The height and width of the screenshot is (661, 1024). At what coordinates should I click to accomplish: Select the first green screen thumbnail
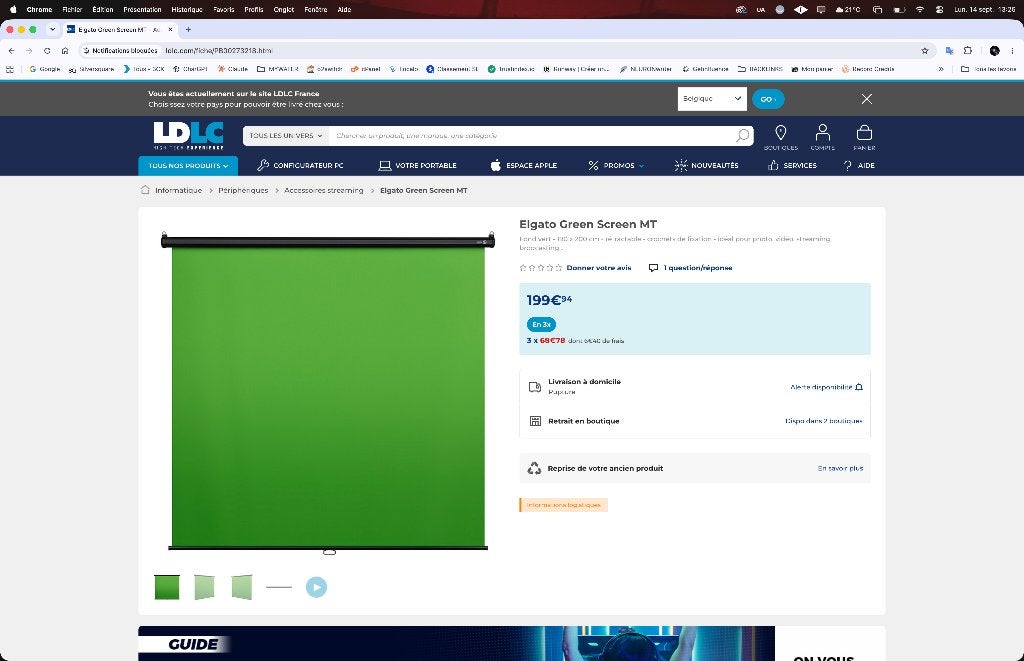tap(167, 587)
